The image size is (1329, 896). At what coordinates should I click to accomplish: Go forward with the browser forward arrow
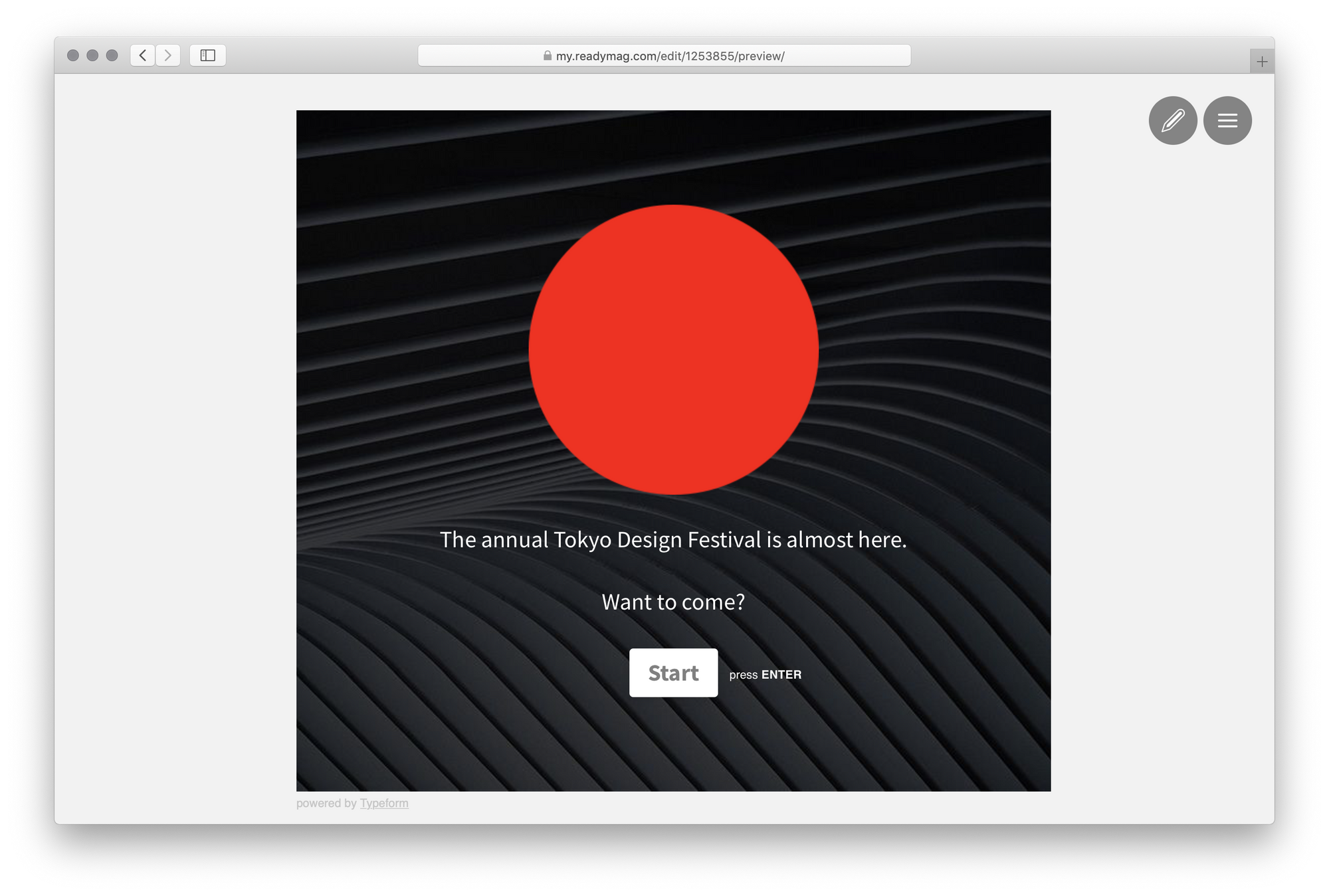[168, 55]
